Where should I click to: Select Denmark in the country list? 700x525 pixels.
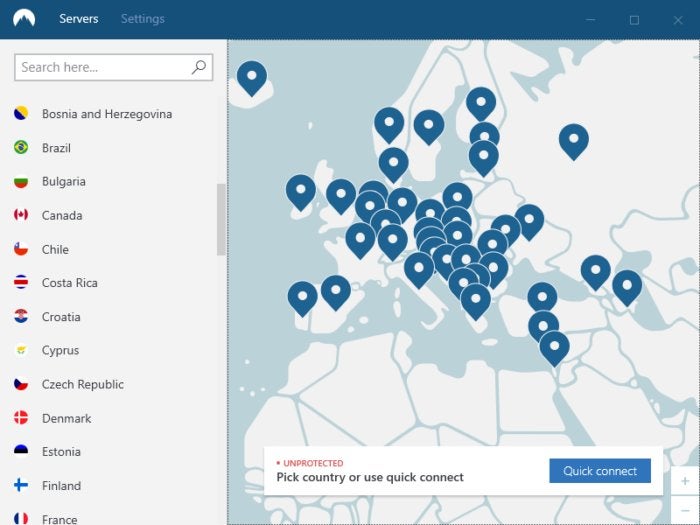pos(67,418)
